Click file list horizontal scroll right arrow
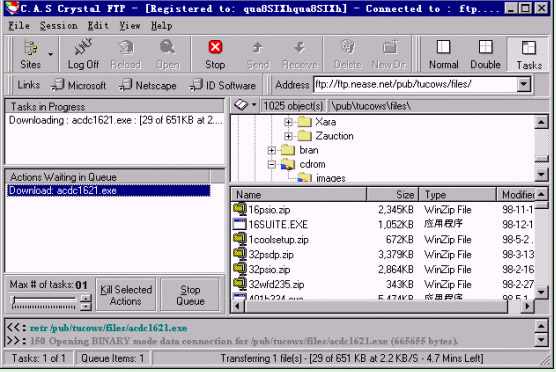 pos(527,306)
